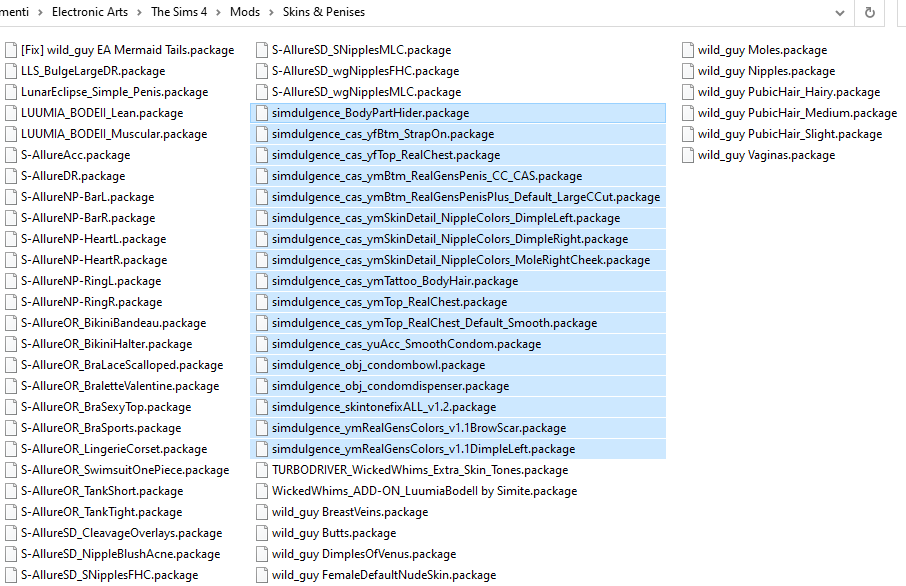Select the file icon of wild_guy PubicHair_Hairy.package

pos(688,92)
